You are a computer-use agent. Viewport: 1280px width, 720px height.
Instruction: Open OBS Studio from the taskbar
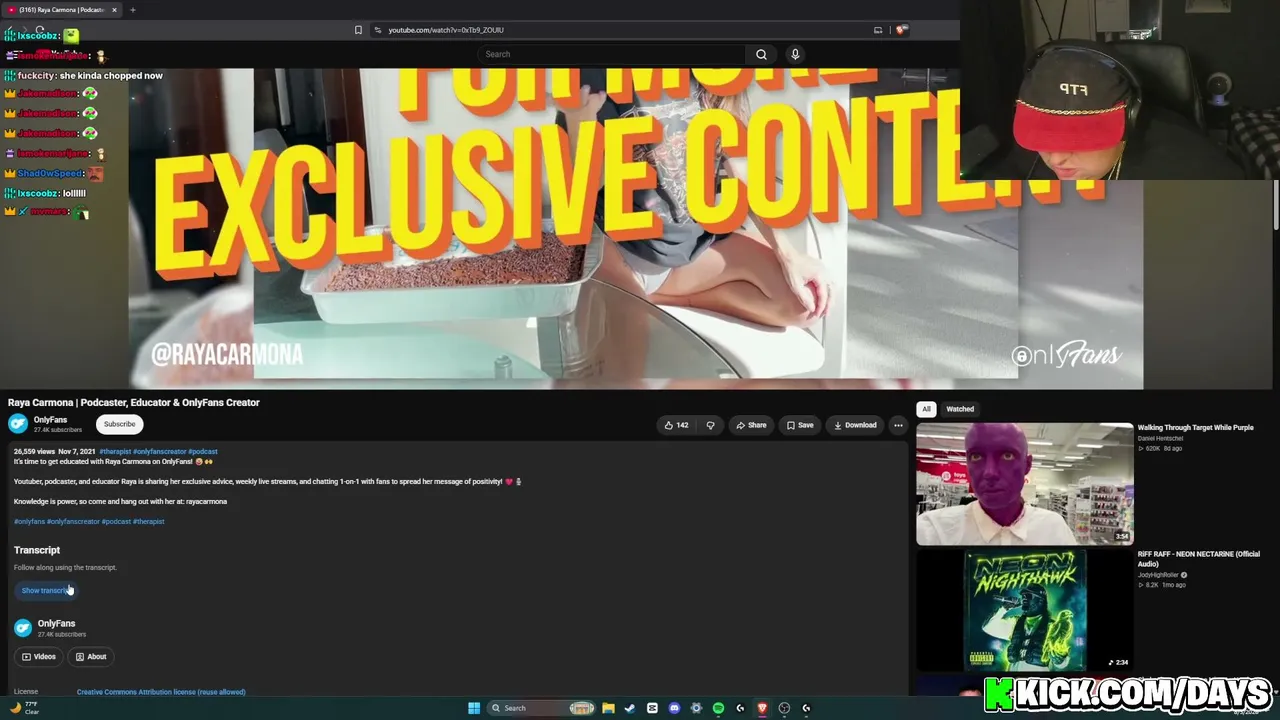tap(784, 708)
